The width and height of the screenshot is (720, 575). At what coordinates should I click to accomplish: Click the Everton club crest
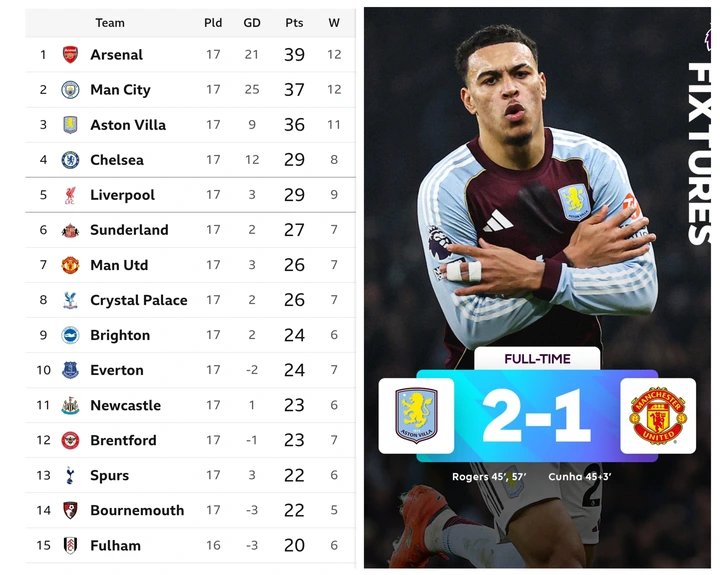(x=70, y=370)
